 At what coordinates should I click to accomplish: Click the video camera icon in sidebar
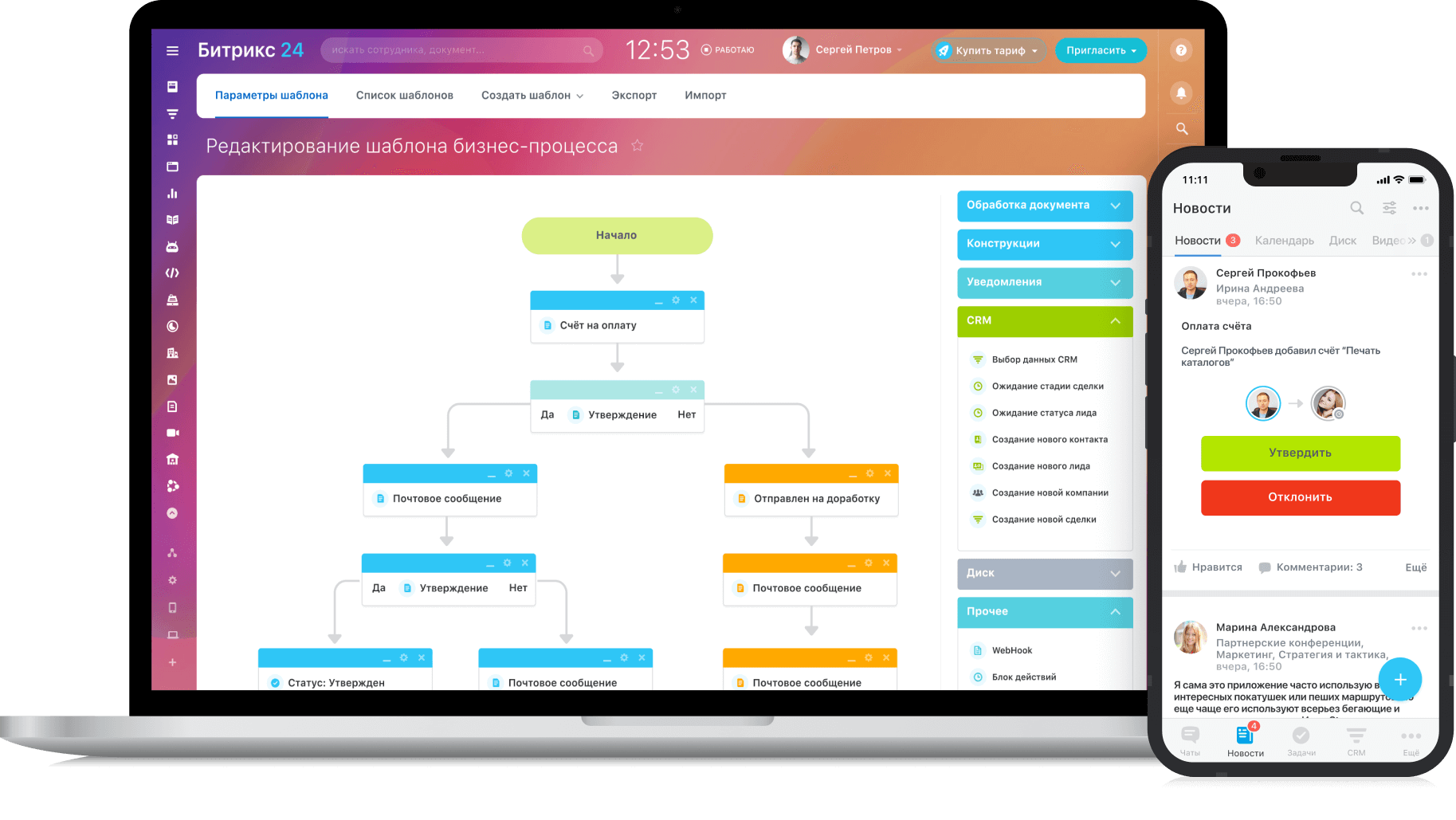(x=172, y=433)
